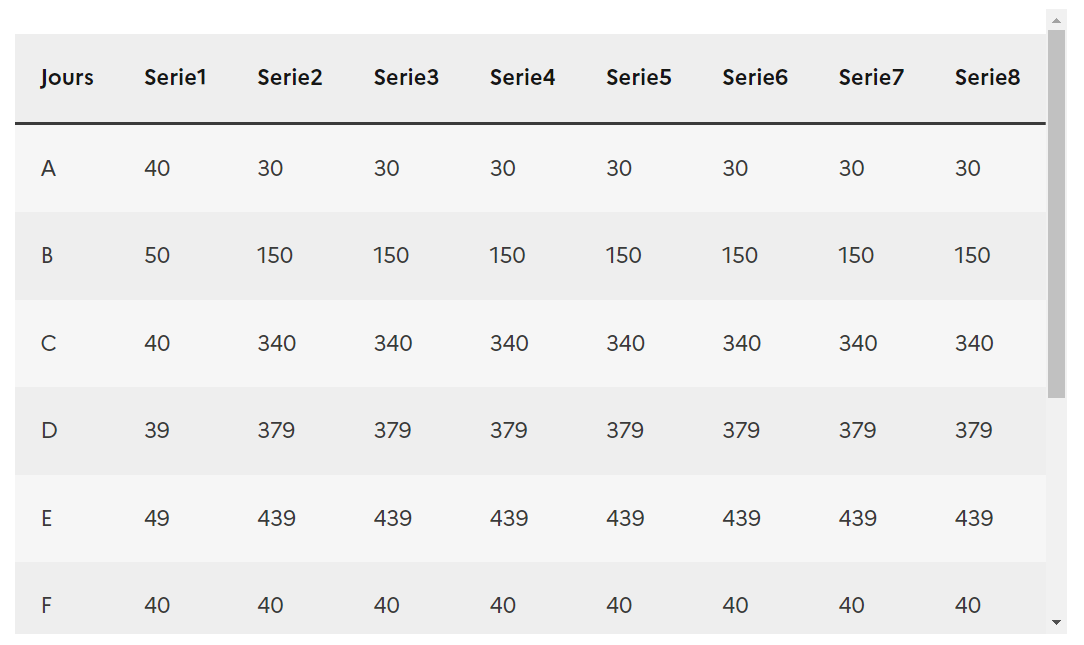Click the scrollbar down arrow
The width and height of the screenshot is (1084, 645).
(1056, 622)
